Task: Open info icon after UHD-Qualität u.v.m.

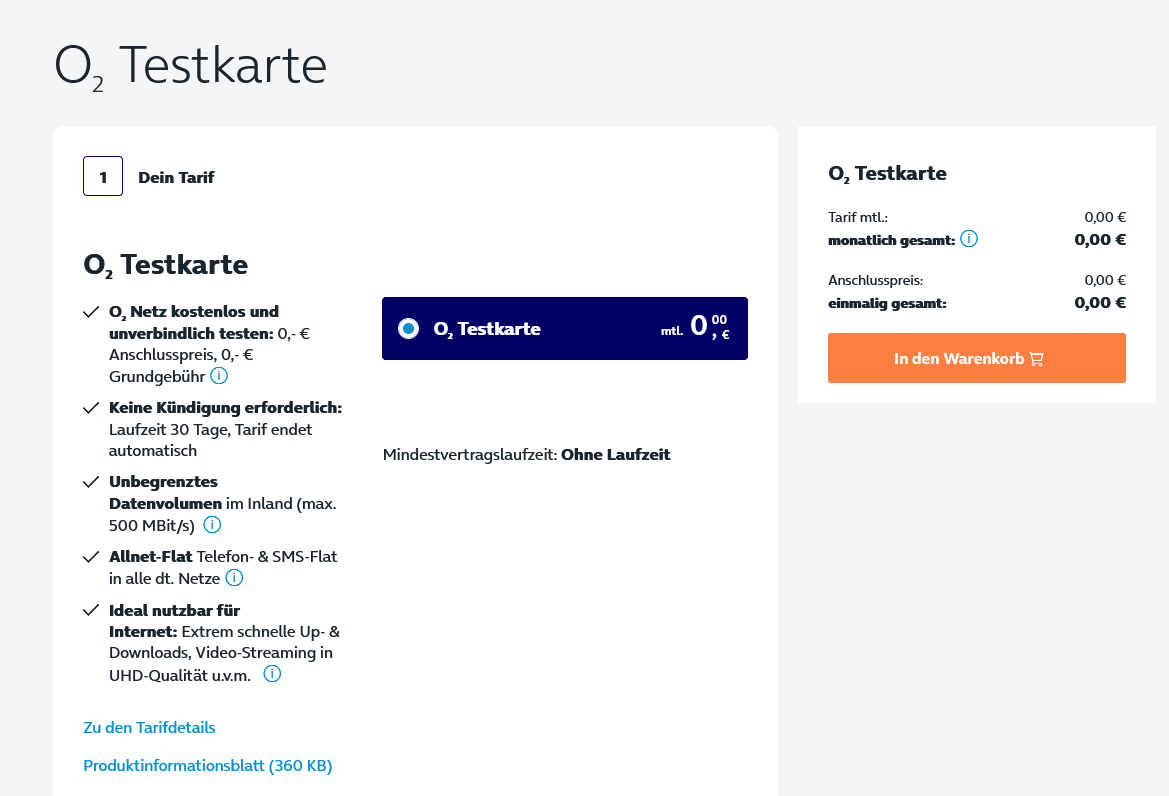Action: tap(272, 674)
